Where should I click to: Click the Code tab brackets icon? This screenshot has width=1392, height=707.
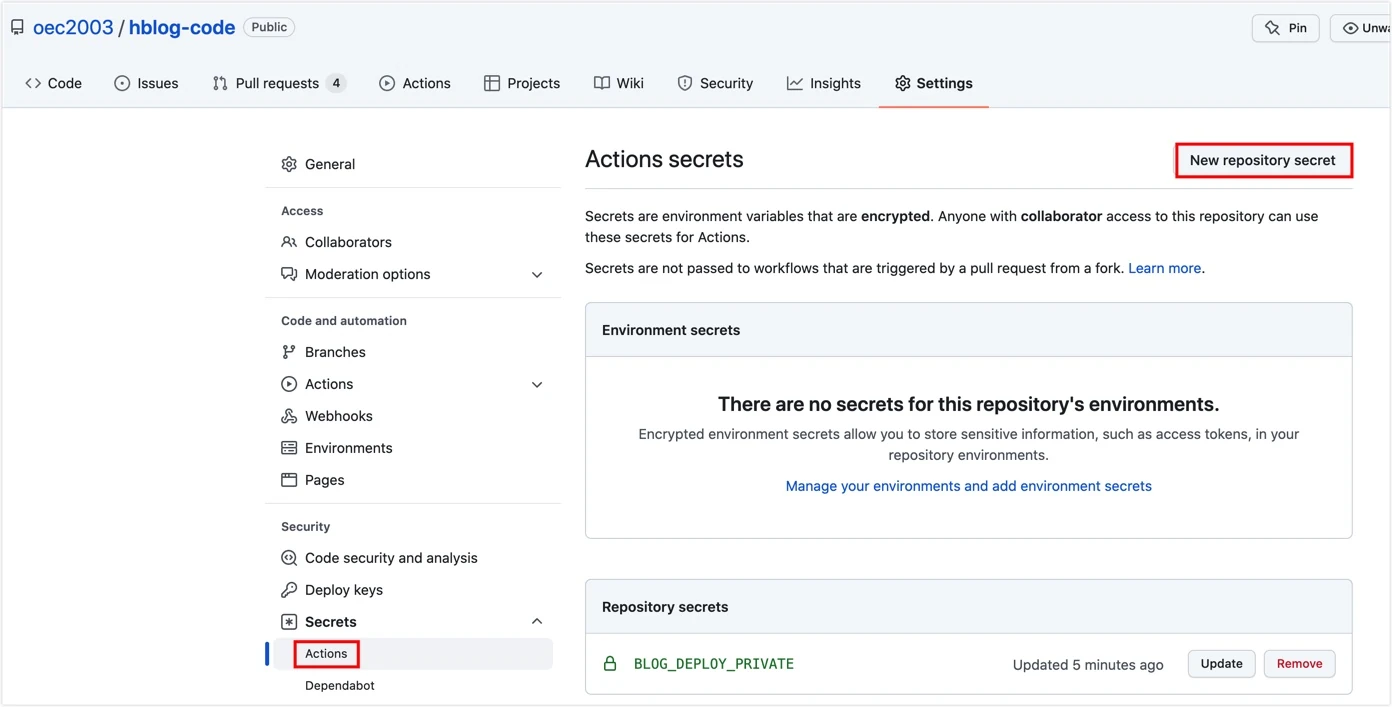point(33,83)
